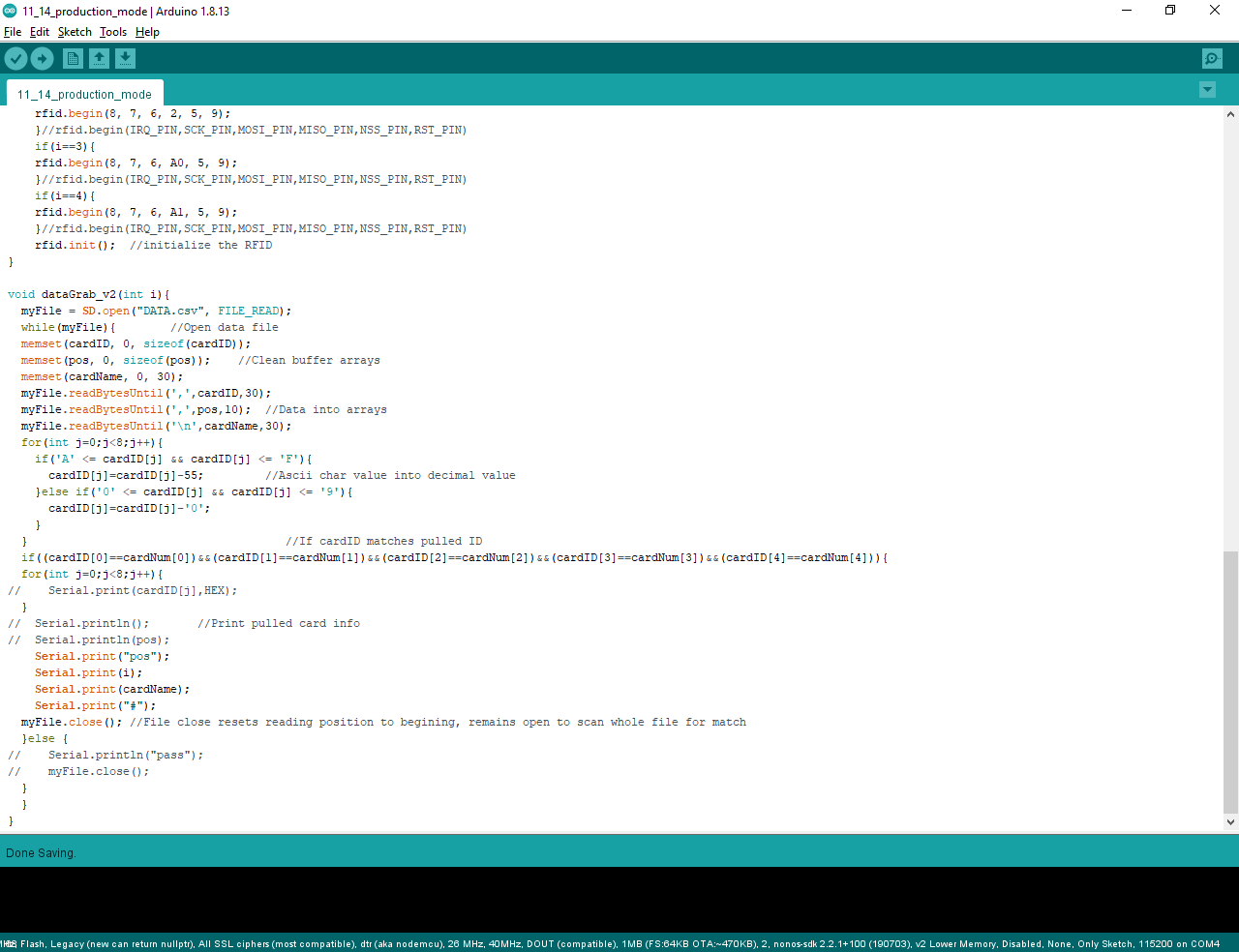The width and height of the screenshot is (1239, 952).
Task: Open the Sketch menu
Action: pos(75,32)
